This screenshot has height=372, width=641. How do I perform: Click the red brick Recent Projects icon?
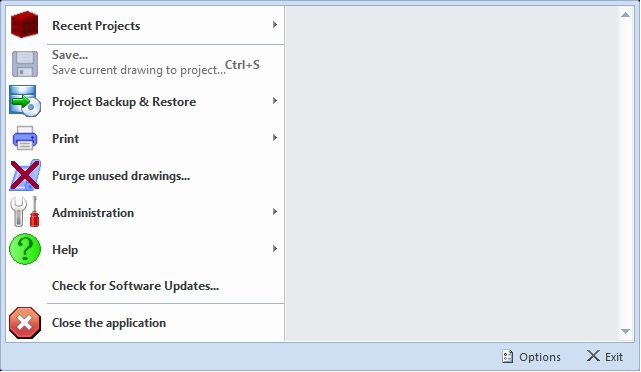25,25
